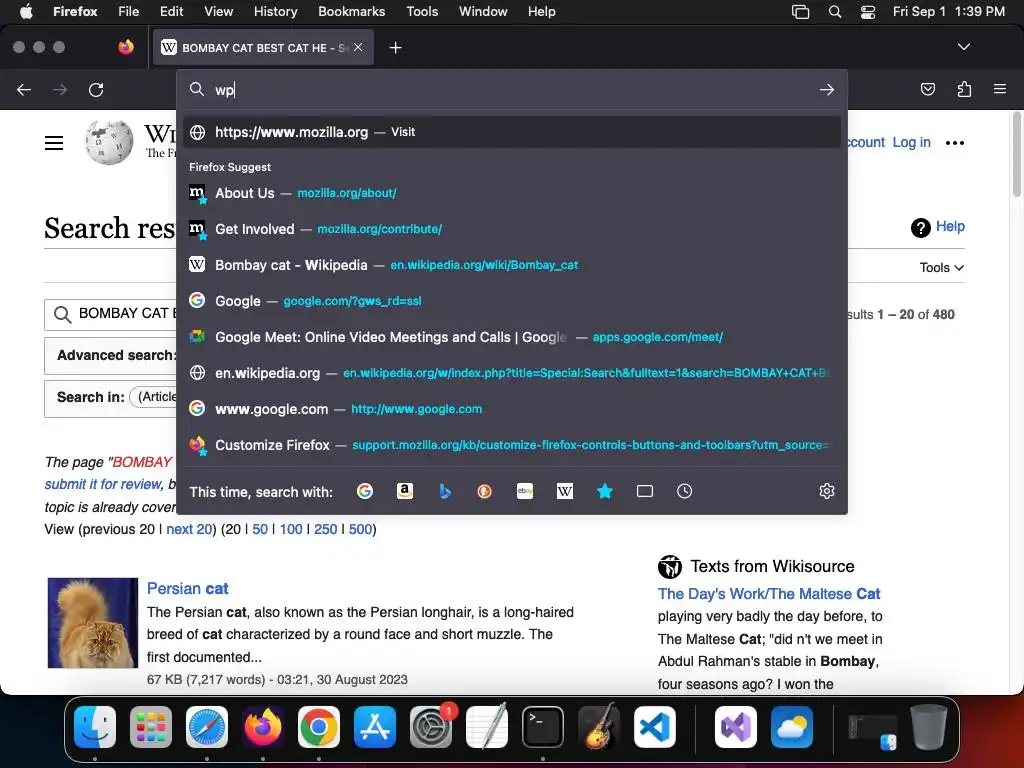Search this time with eBay

click(524, 491)
